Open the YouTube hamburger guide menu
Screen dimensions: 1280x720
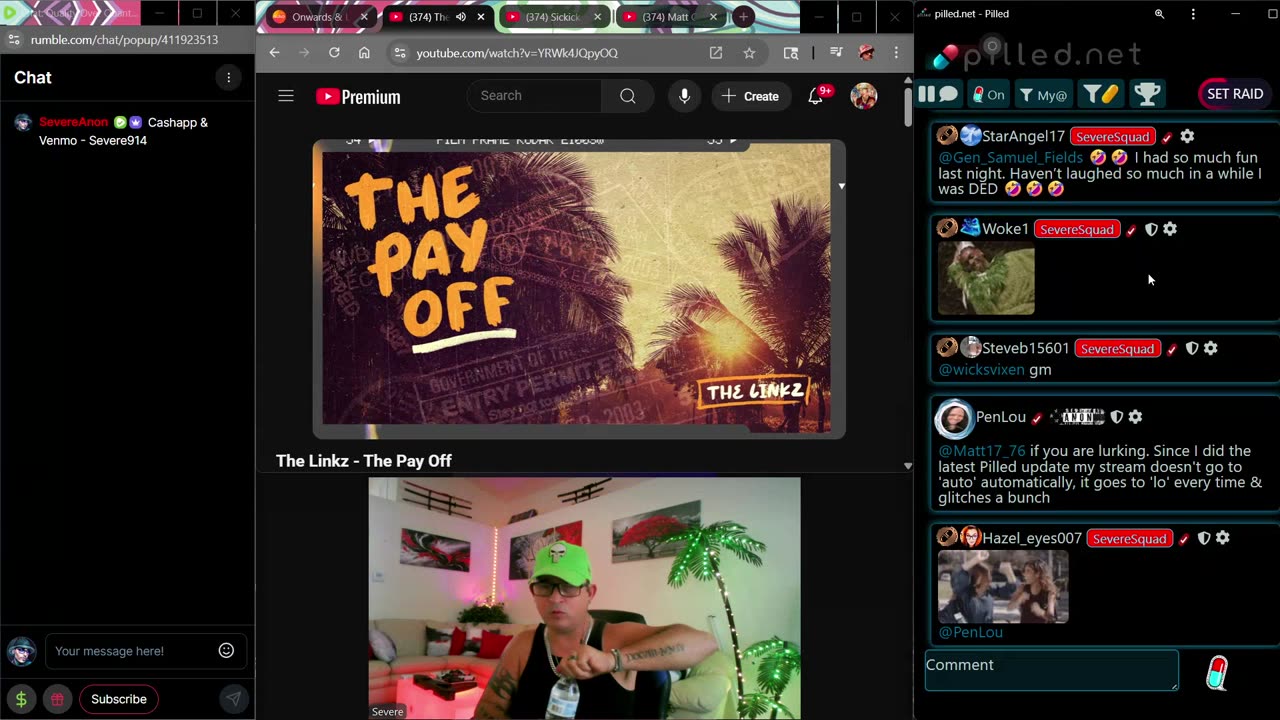click(x=286, y=96)
